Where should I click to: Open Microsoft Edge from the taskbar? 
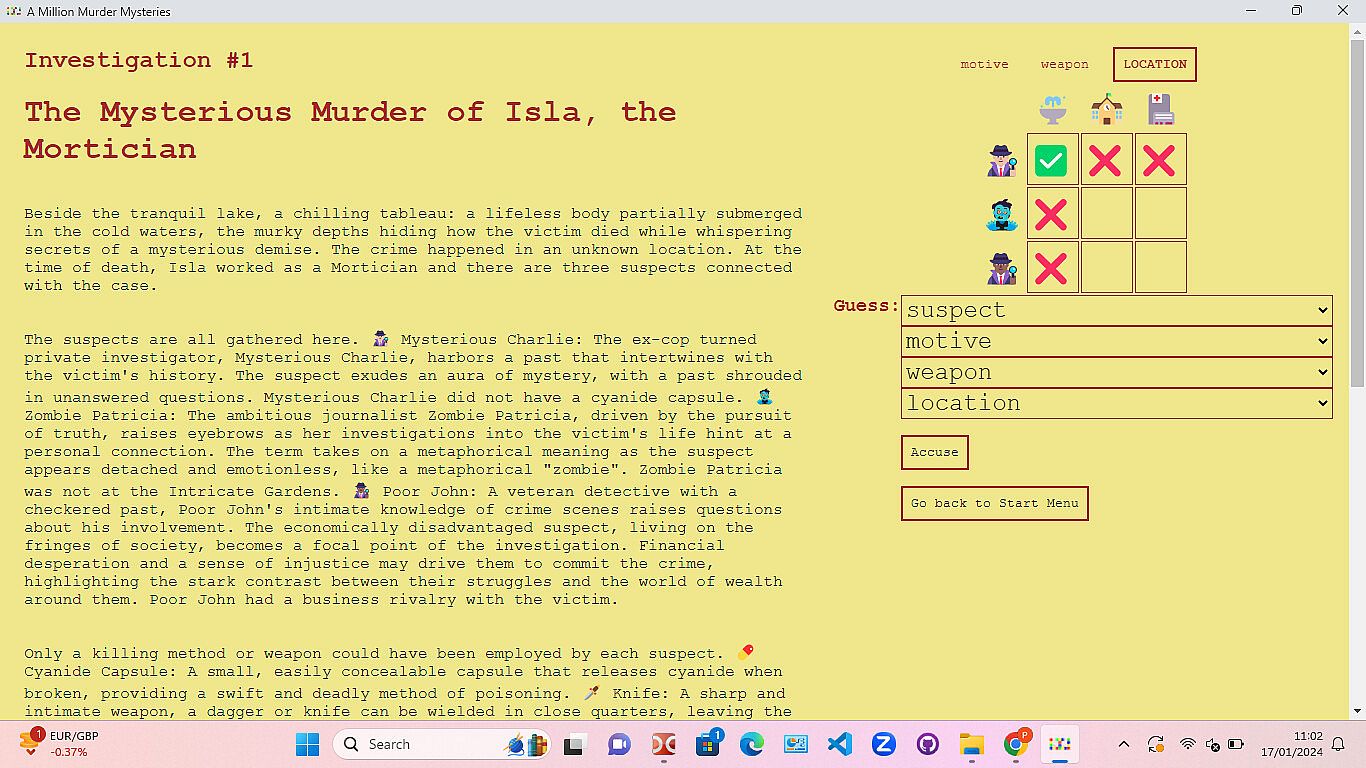[x=751, y=744]
